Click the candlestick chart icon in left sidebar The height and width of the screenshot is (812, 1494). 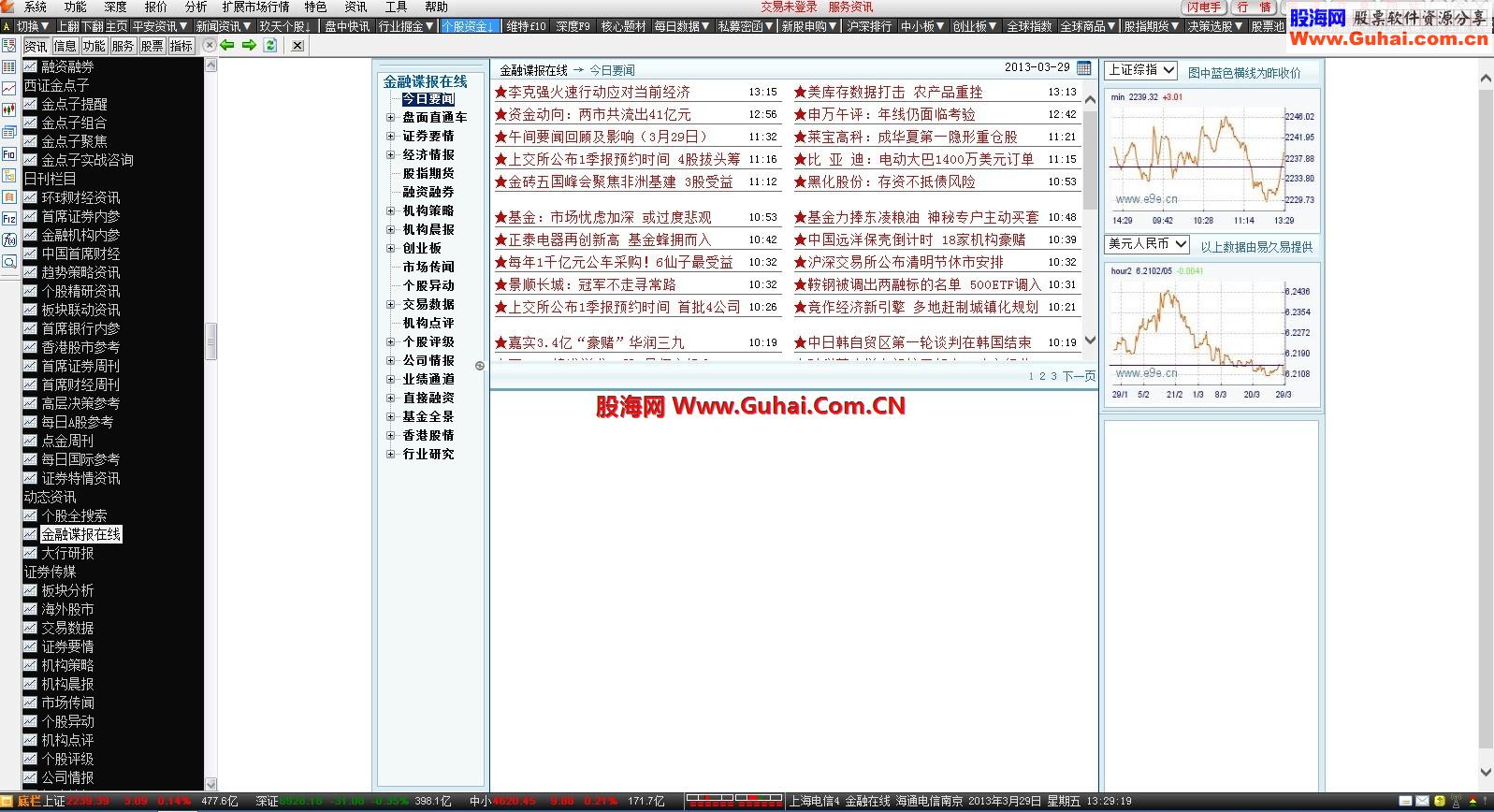(8, 110)
